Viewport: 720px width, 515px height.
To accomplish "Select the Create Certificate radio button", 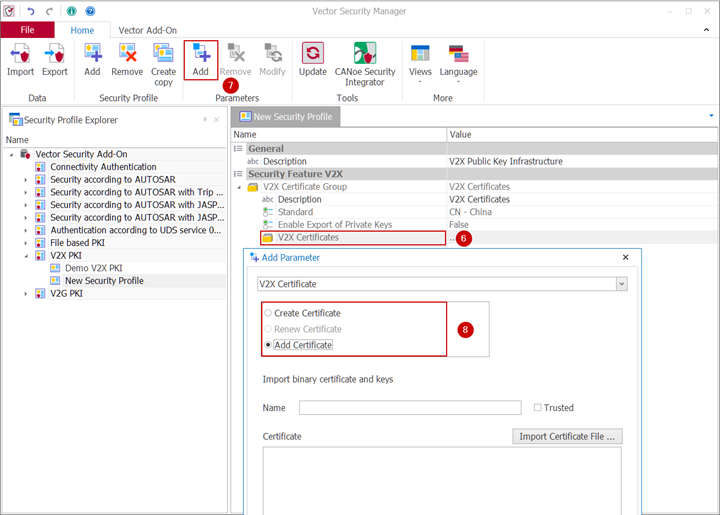I will click(268, 313).
